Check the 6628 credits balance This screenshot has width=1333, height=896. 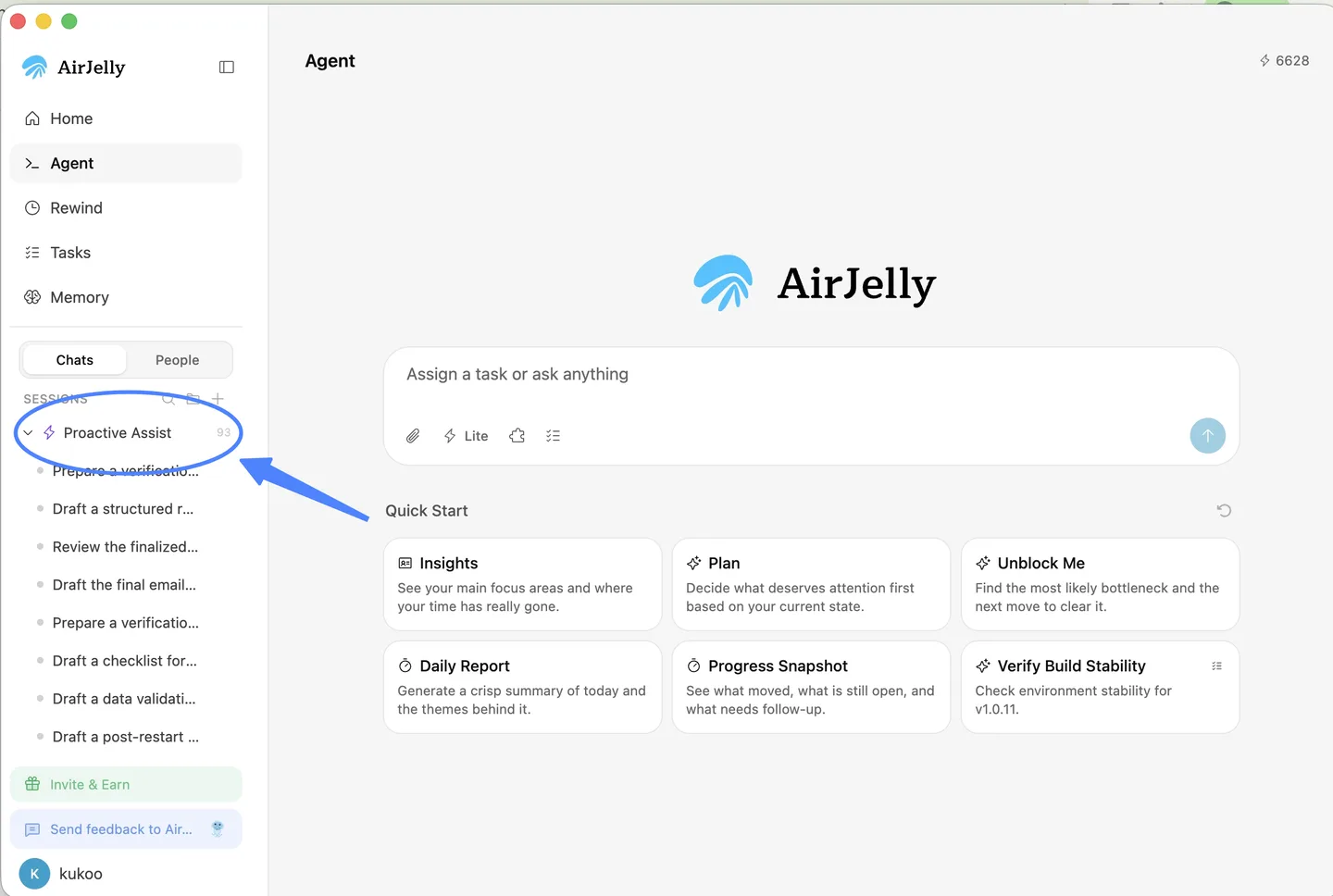[x=1284, y=61]
